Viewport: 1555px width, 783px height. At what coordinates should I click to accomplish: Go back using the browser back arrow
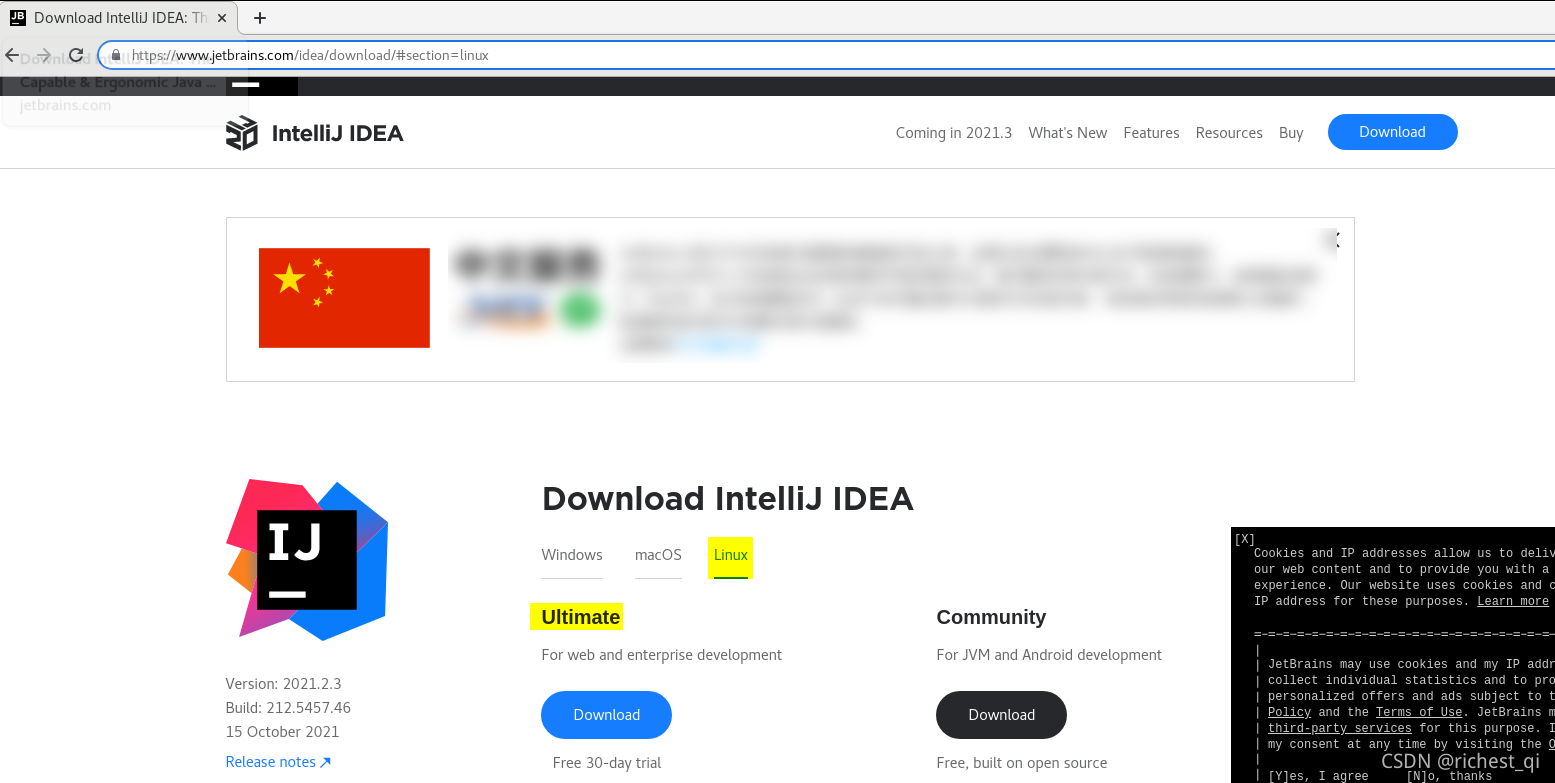[12, 55]
